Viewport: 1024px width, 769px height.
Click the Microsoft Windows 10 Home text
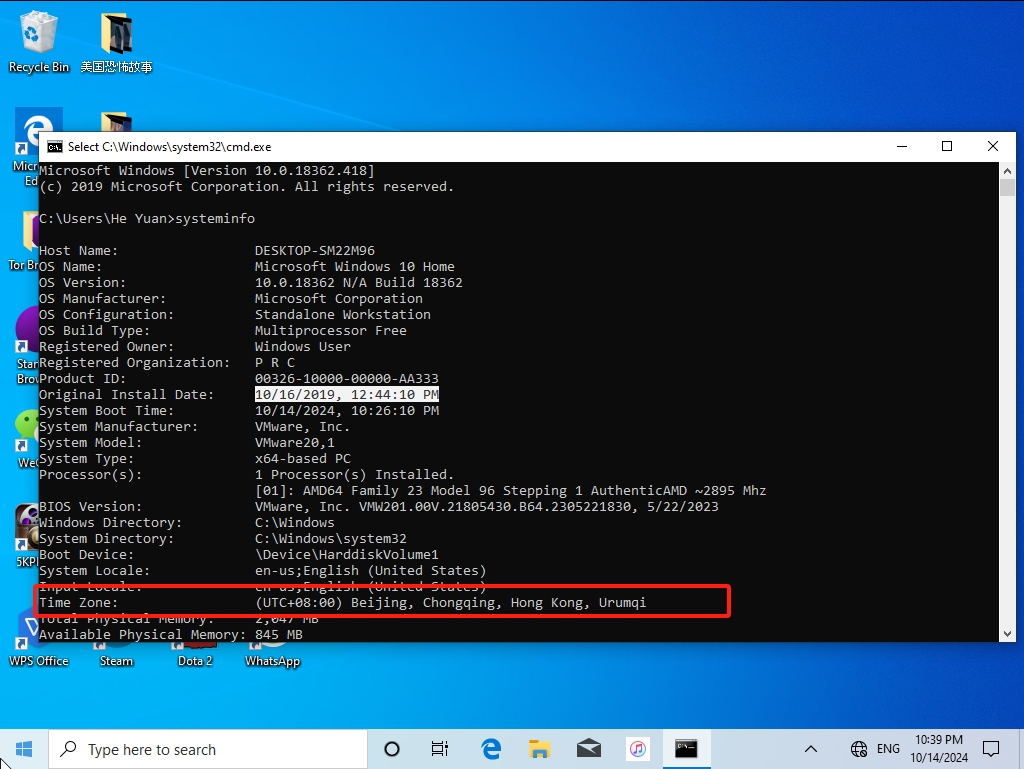pyautogui.click(x=355, y=266)
